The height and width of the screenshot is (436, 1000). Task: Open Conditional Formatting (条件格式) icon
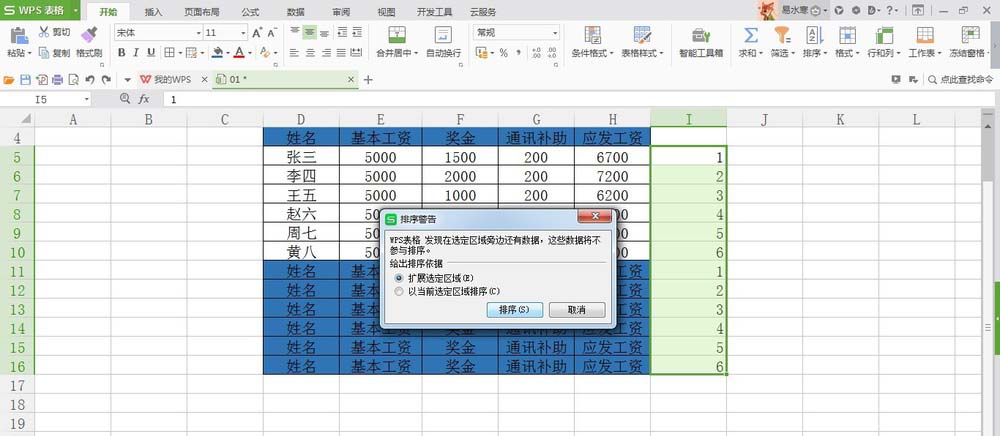[x=592, y=35]
